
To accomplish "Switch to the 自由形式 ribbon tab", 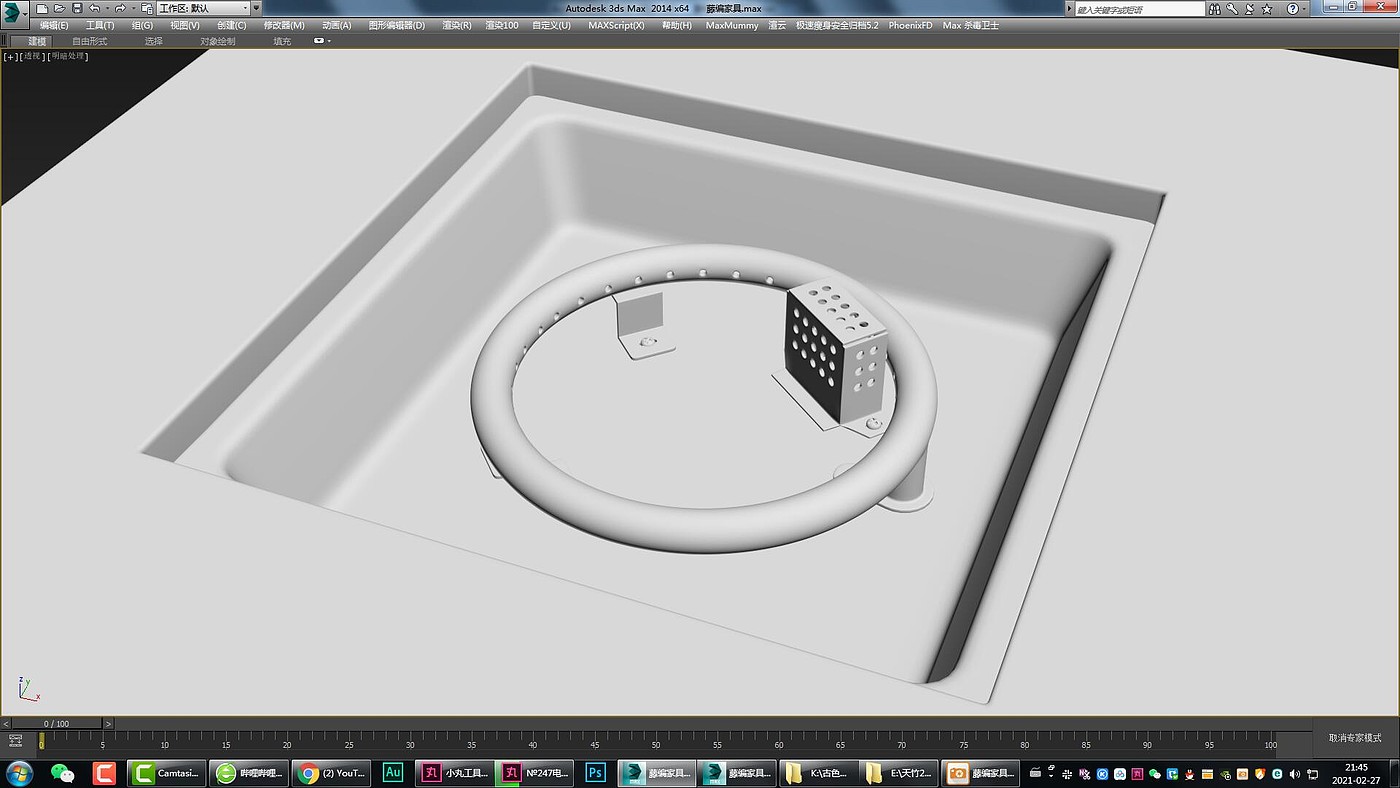I will click(x=89, y=41).
